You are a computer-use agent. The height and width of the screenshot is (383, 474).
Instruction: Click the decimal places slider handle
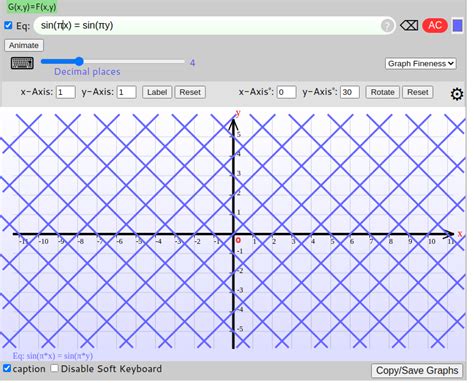(79, 61)
